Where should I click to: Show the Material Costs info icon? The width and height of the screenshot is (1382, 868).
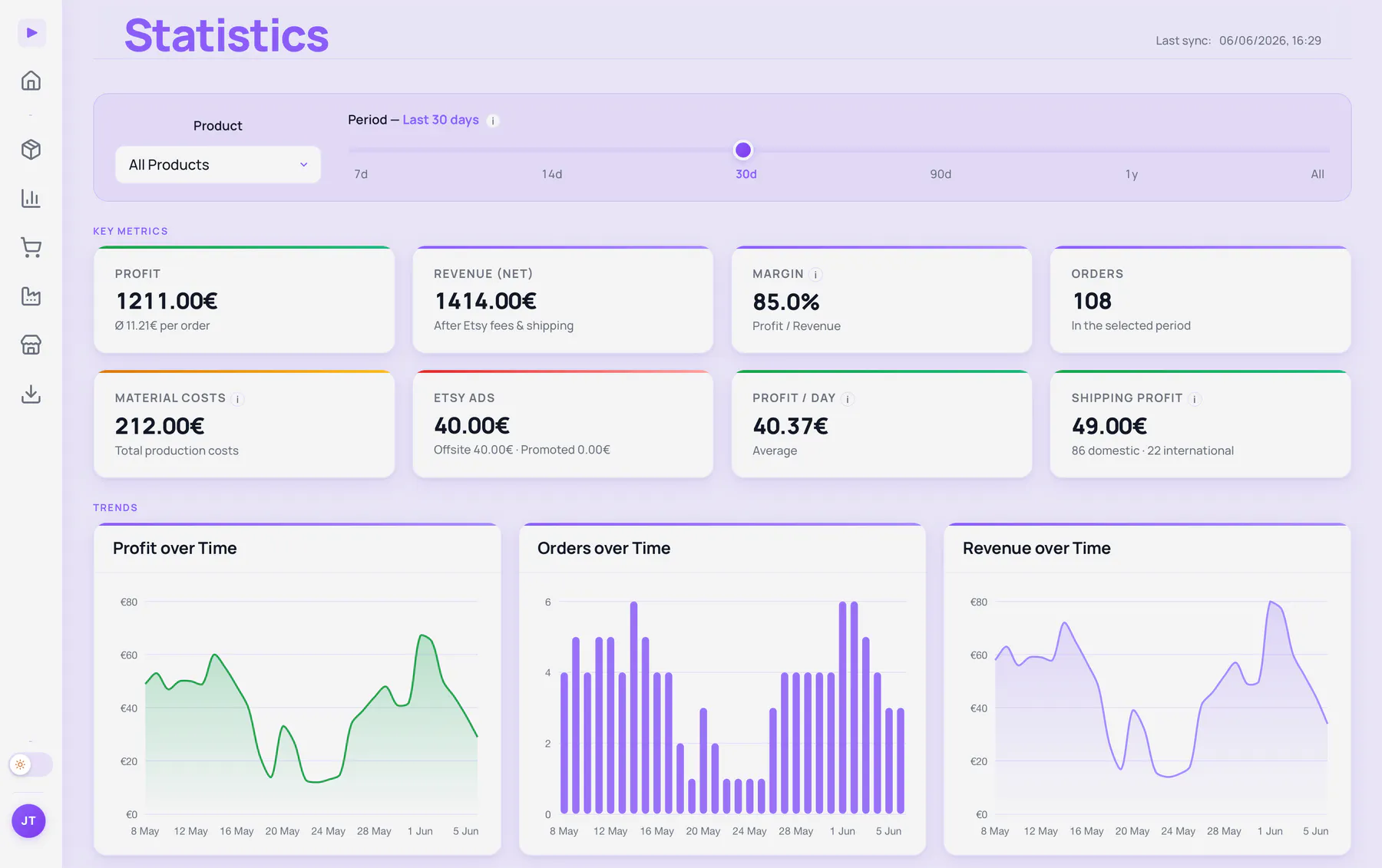tap(238, 399)
